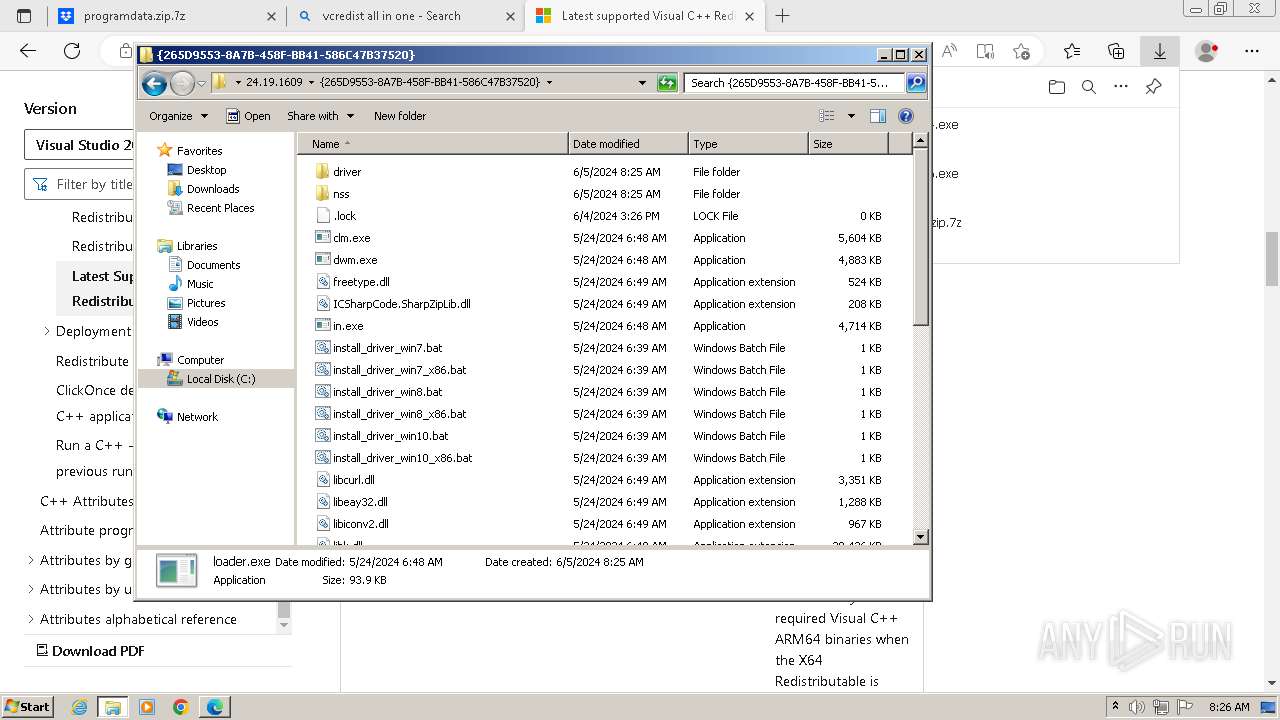The image size is (1280, 720).
Task: Select libiconv2.dll file
Action: click(361, 524)
